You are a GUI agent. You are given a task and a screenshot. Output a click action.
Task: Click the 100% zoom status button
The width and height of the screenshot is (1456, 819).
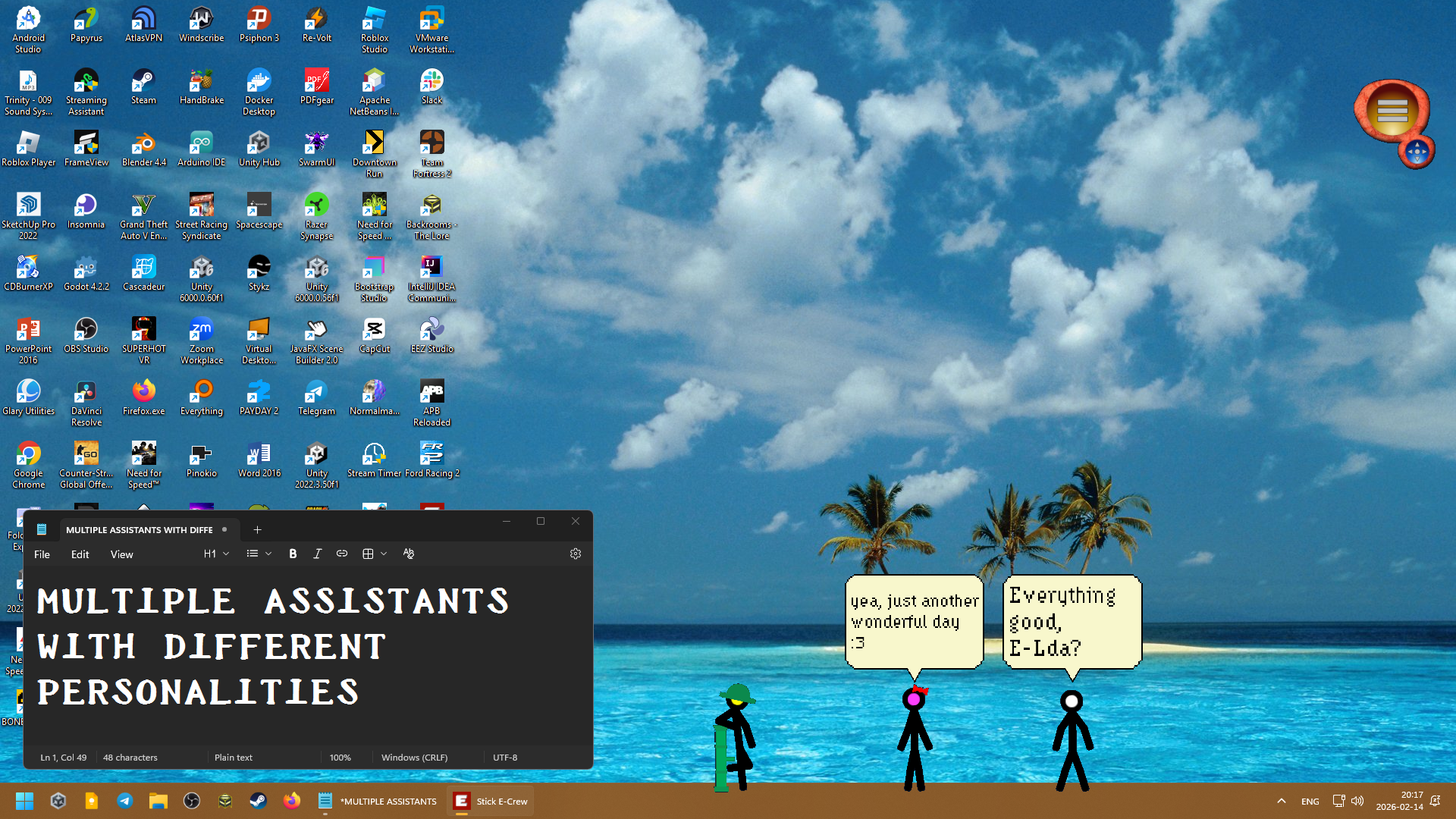340,758
